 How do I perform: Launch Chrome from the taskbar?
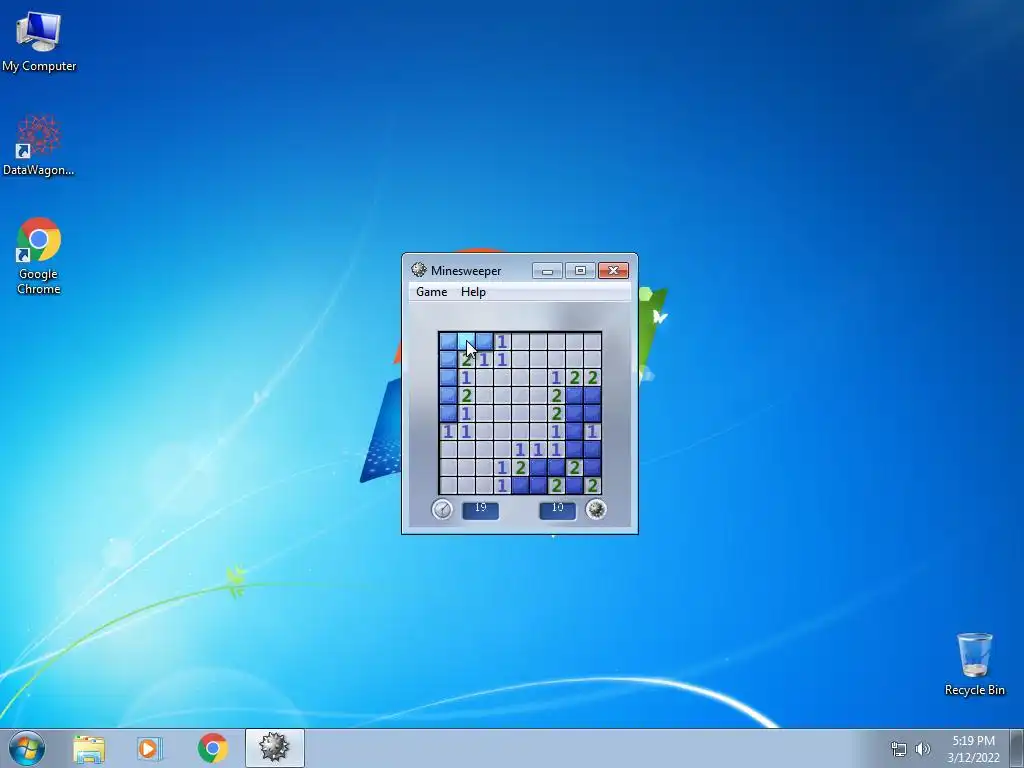point(212,748)
